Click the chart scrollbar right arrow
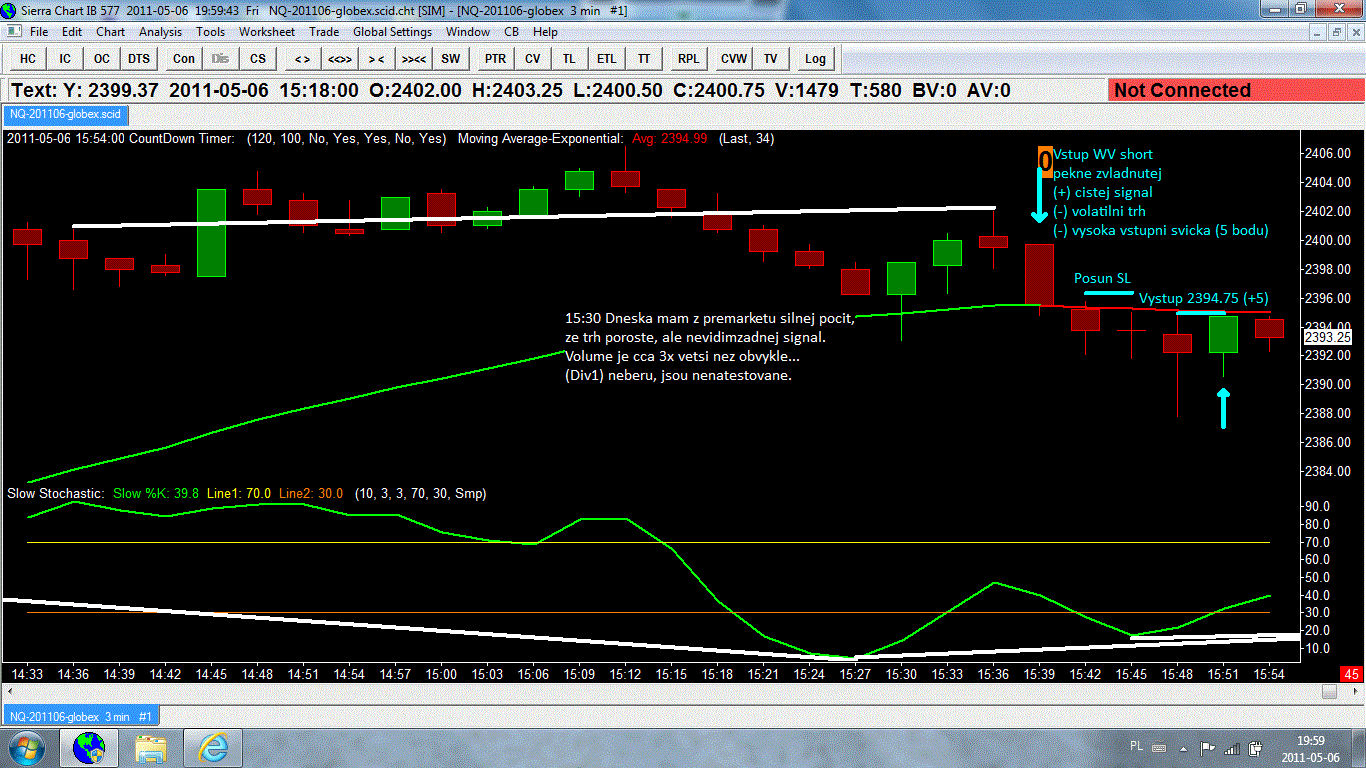The image size is (1366, 768). (1356, 691)
